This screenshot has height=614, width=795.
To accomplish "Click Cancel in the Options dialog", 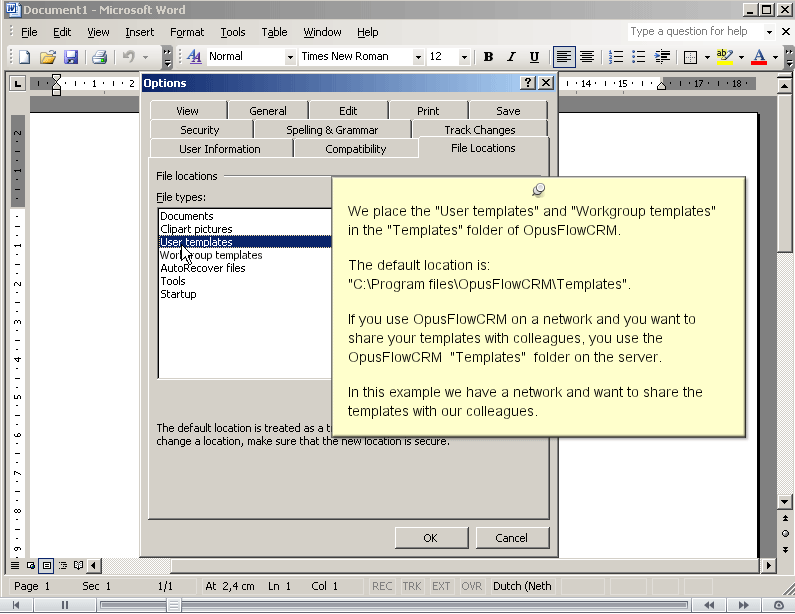I will point(512,538).
